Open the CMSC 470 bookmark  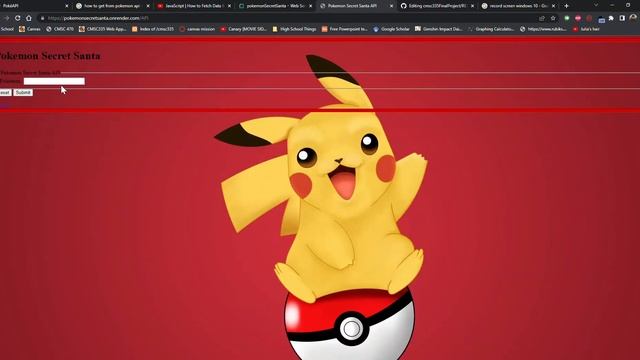(60, 29)
